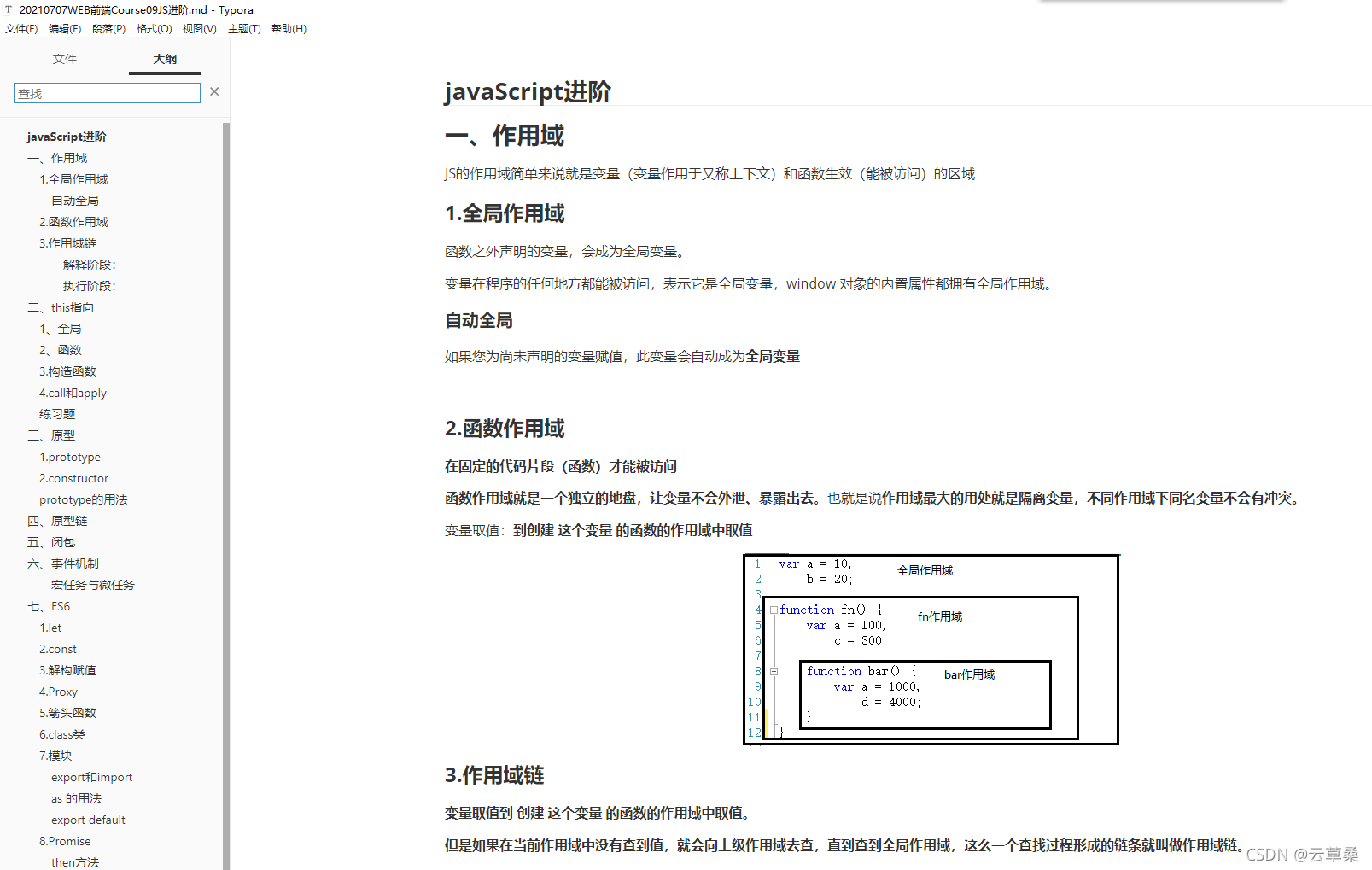The height and width of the screenshot is (870, 1372).
Task: Click the sidebar outline scrollbar
Action: (x=226, y=495)
